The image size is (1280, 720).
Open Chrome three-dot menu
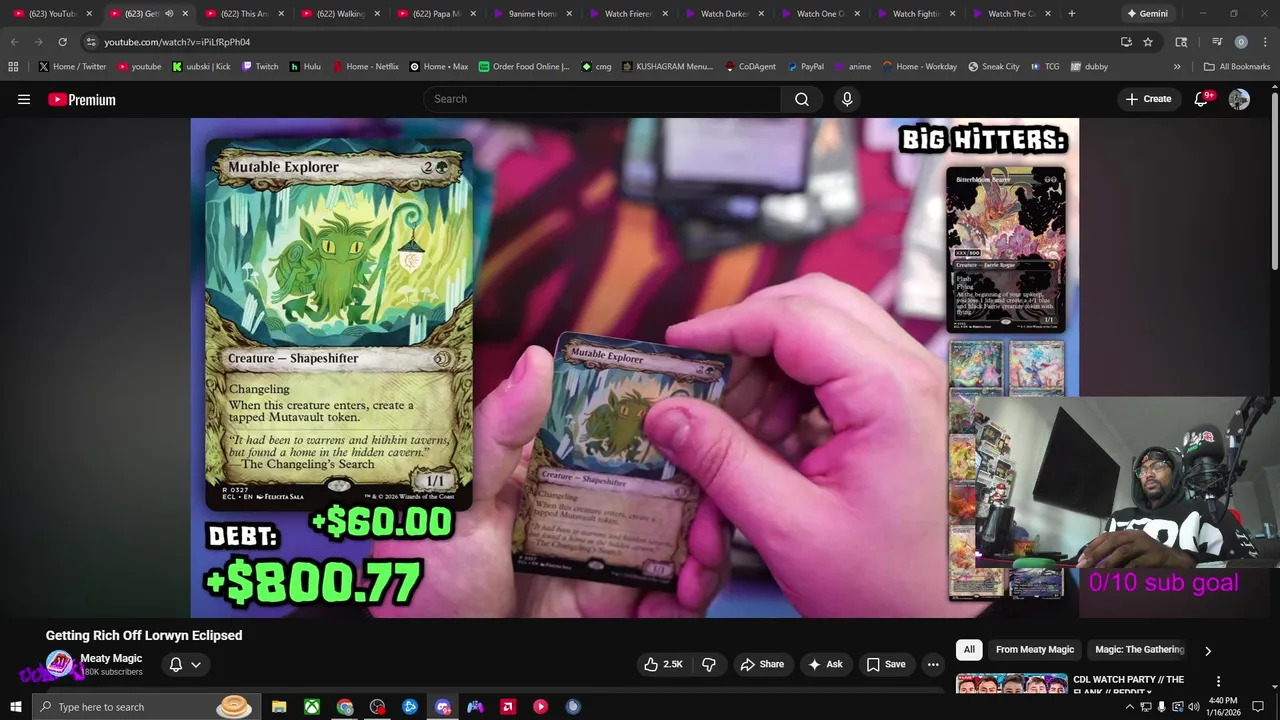(1264, 42)
